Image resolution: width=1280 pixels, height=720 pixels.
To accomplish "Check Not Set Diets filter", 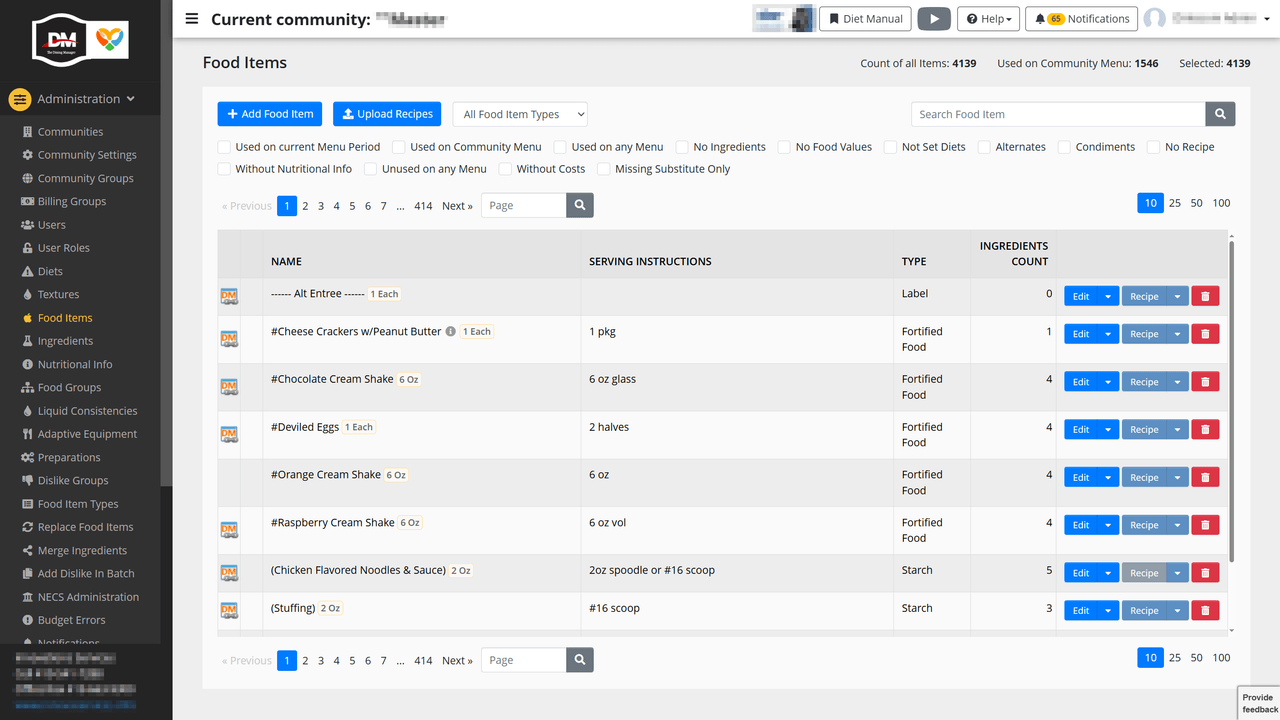I will (x=890, y=147).
